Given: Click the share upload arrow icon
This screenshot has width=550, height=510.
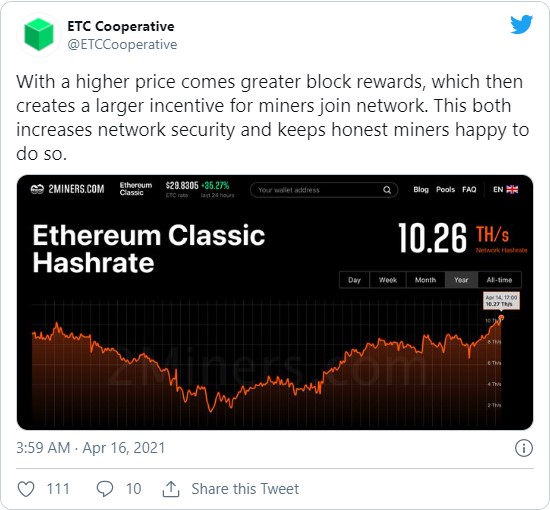Looking at the screenshot, I should coord(171,489).
